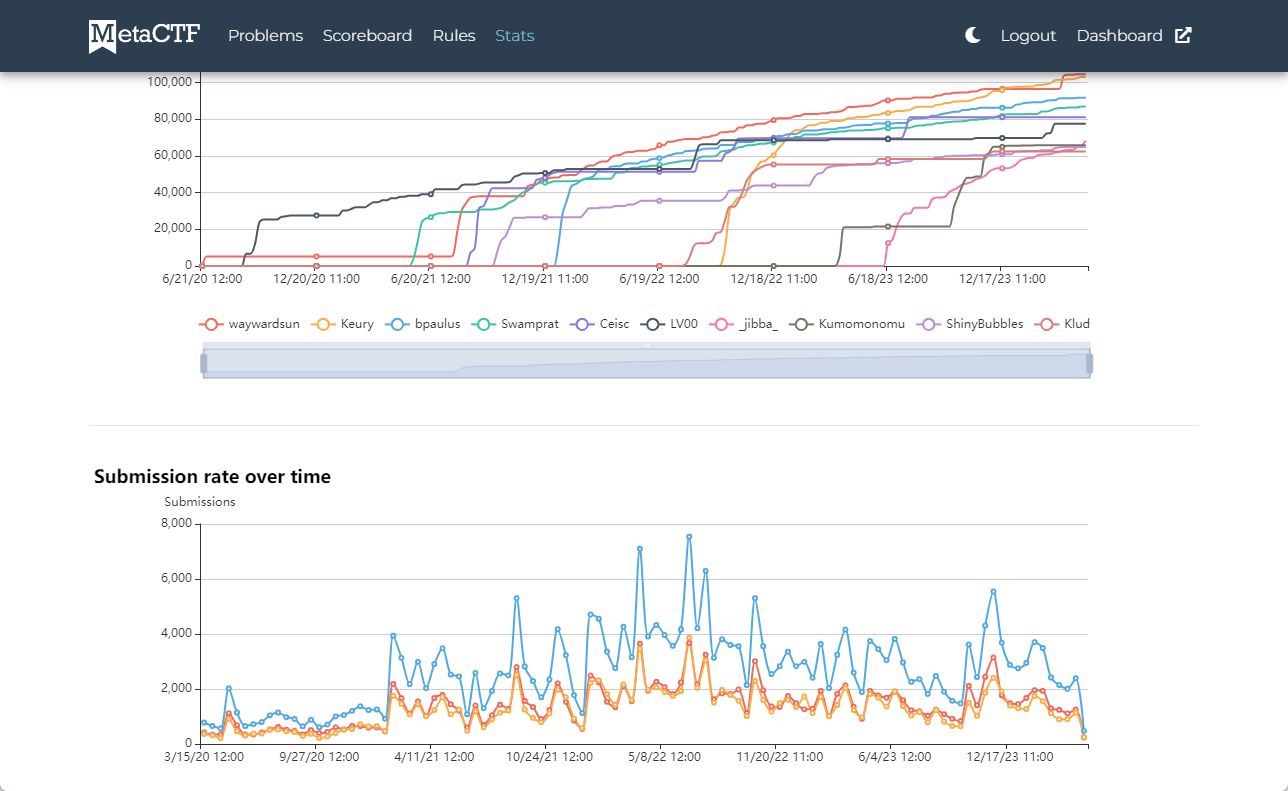The width and height of the screenshot is (1288, 791).
Task: Click the '6/18/23 12:00' axis label
Action: click(887, 279)
